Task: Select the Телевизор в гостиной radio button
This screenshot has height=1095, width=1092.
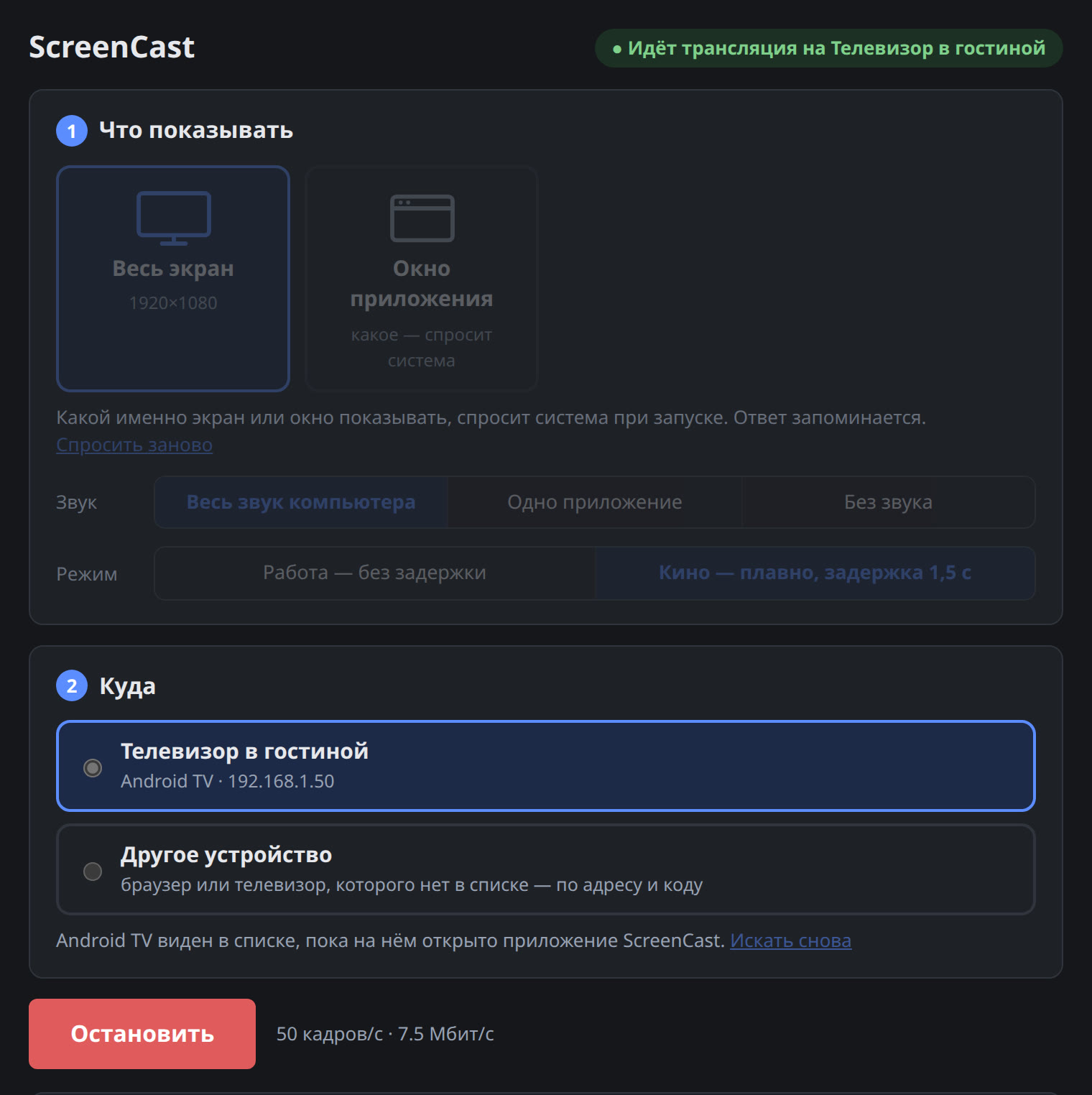Action: coord(93,768)
